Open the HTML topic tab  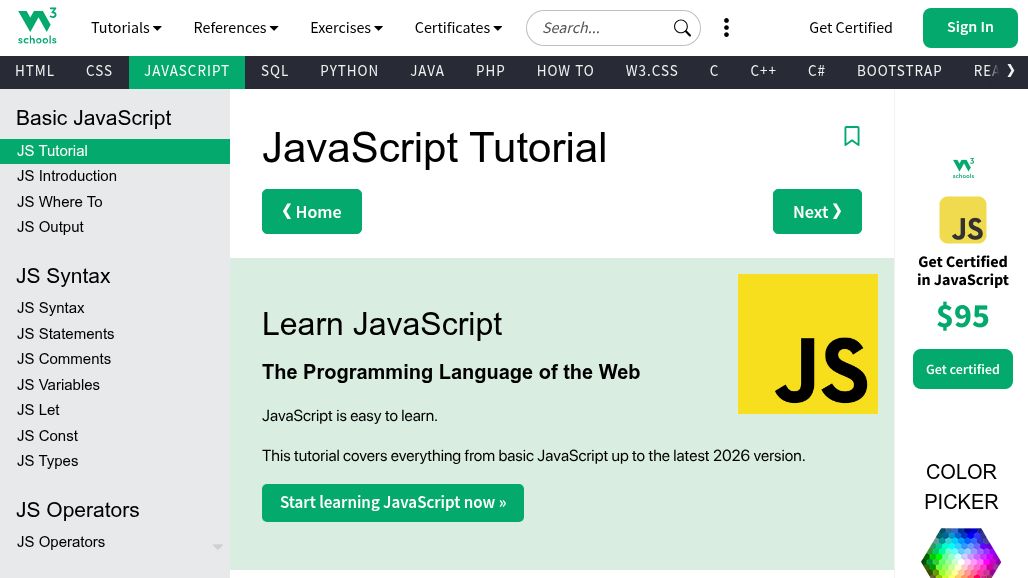[35, 71]
